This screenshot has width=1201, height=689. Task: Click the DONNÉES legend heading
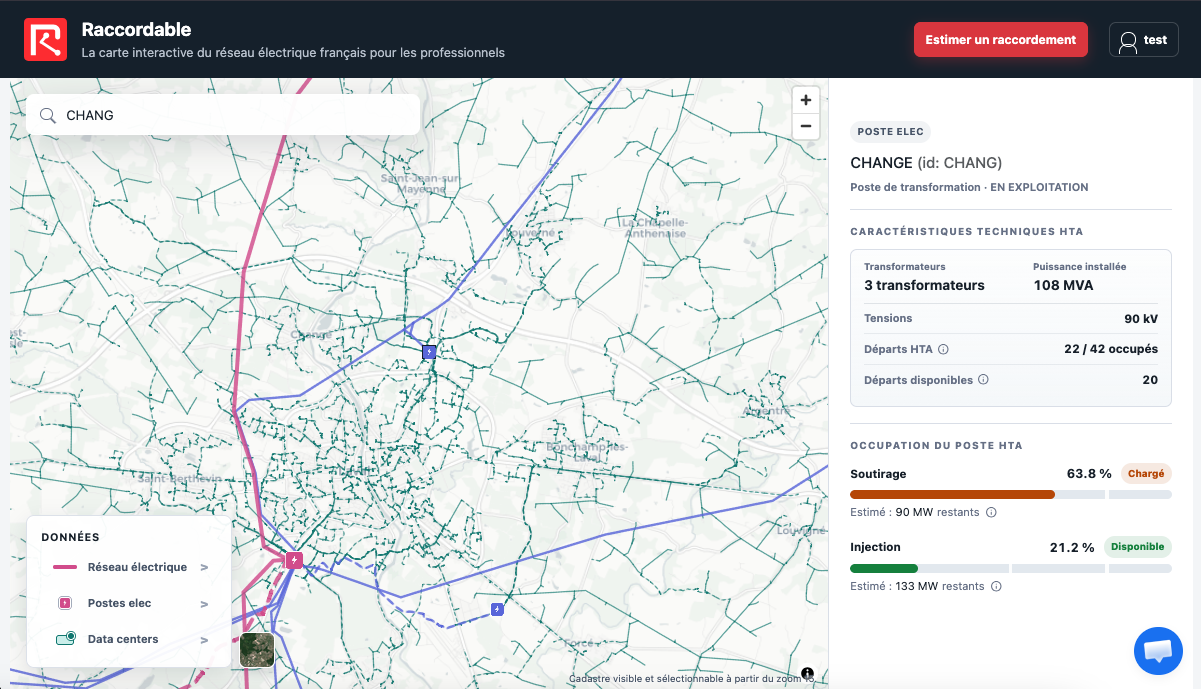(x=70, y=537)
